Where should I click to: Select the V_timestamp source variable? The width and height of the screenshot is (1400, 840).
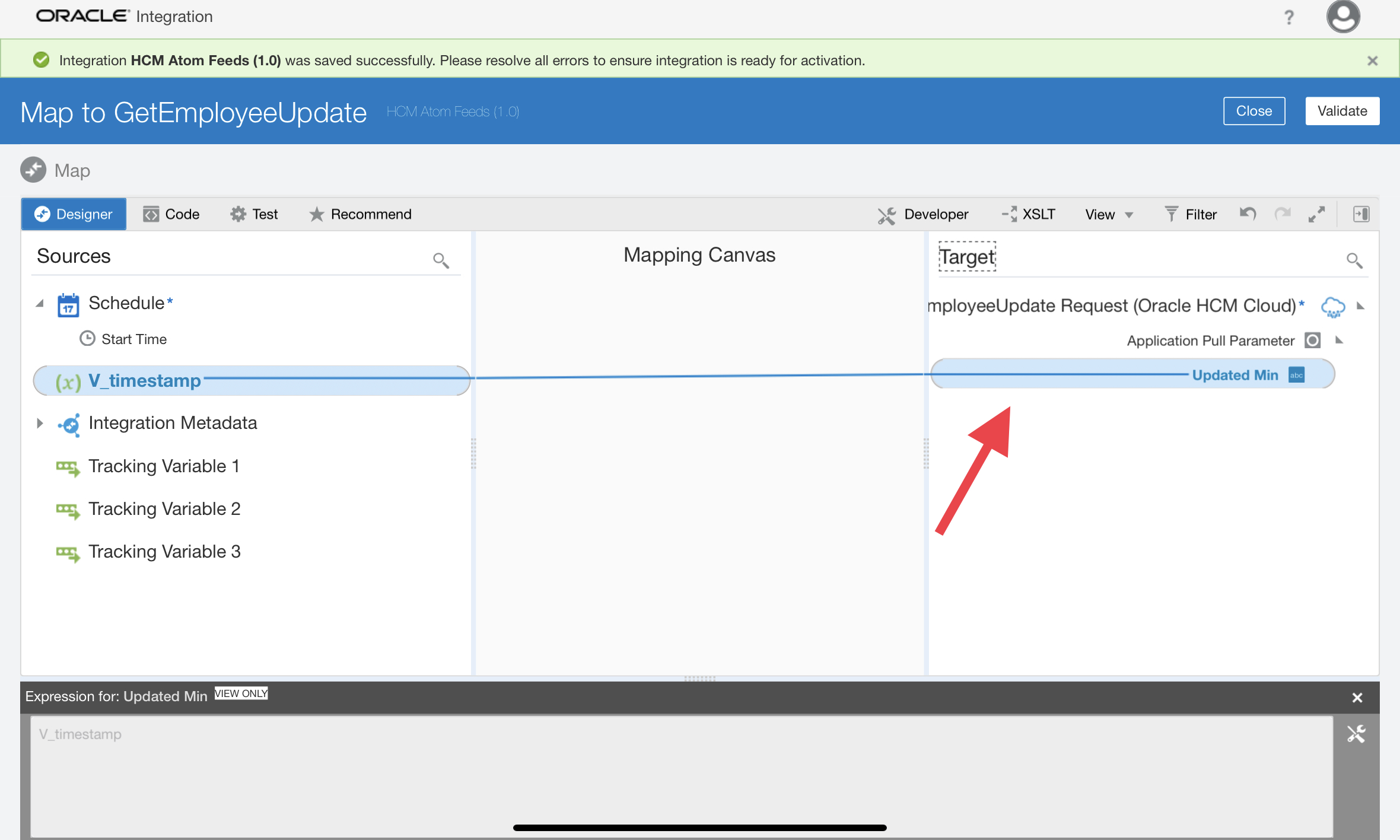pos(144,380)
